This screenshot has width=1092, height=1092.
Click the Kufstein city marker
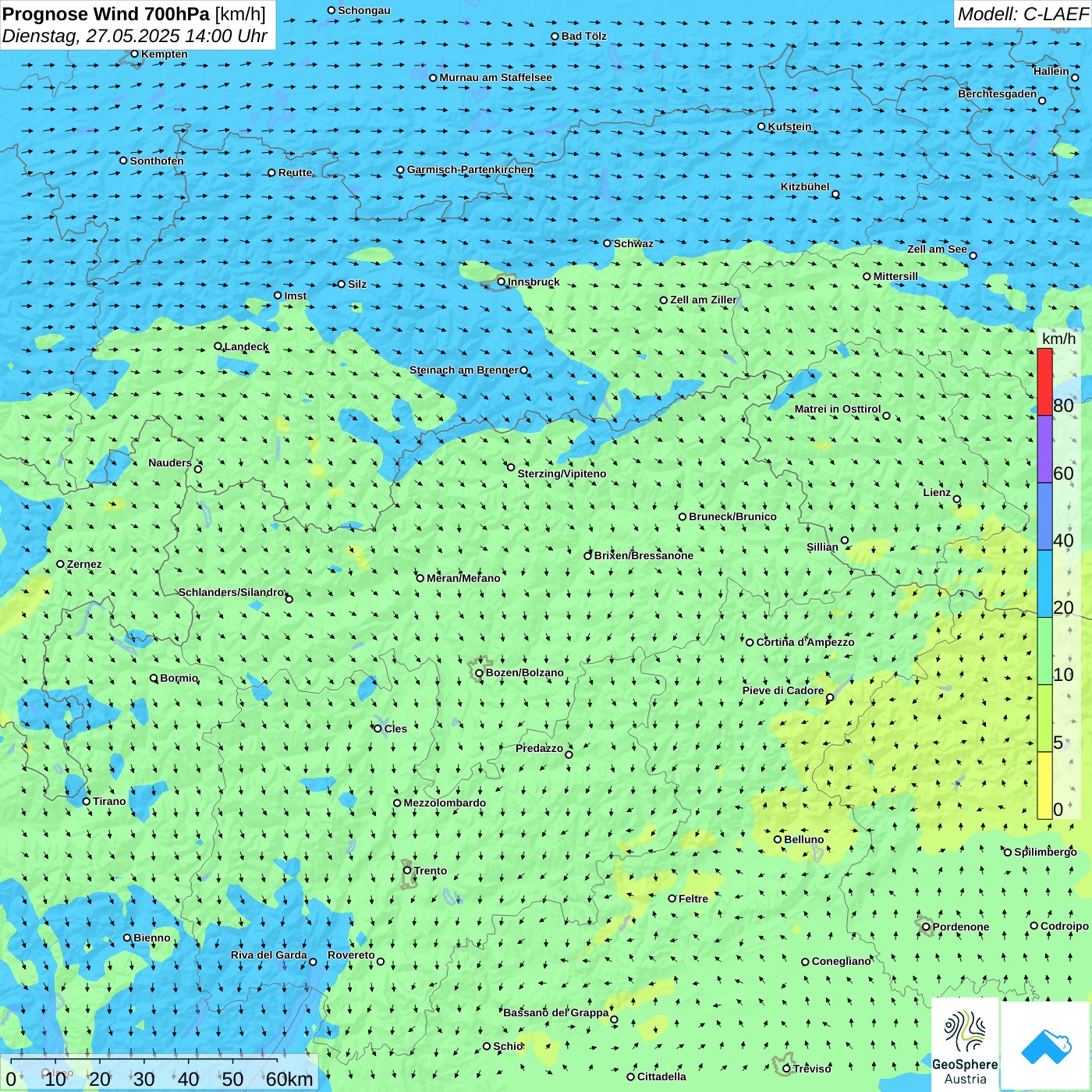tap(762, 126)
